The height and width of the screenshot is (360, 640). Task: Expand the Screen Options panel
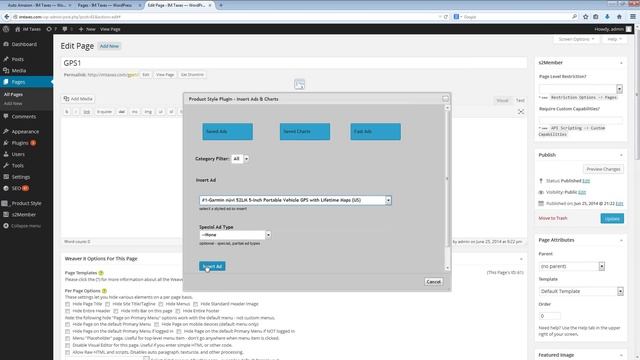click(576, 39)
